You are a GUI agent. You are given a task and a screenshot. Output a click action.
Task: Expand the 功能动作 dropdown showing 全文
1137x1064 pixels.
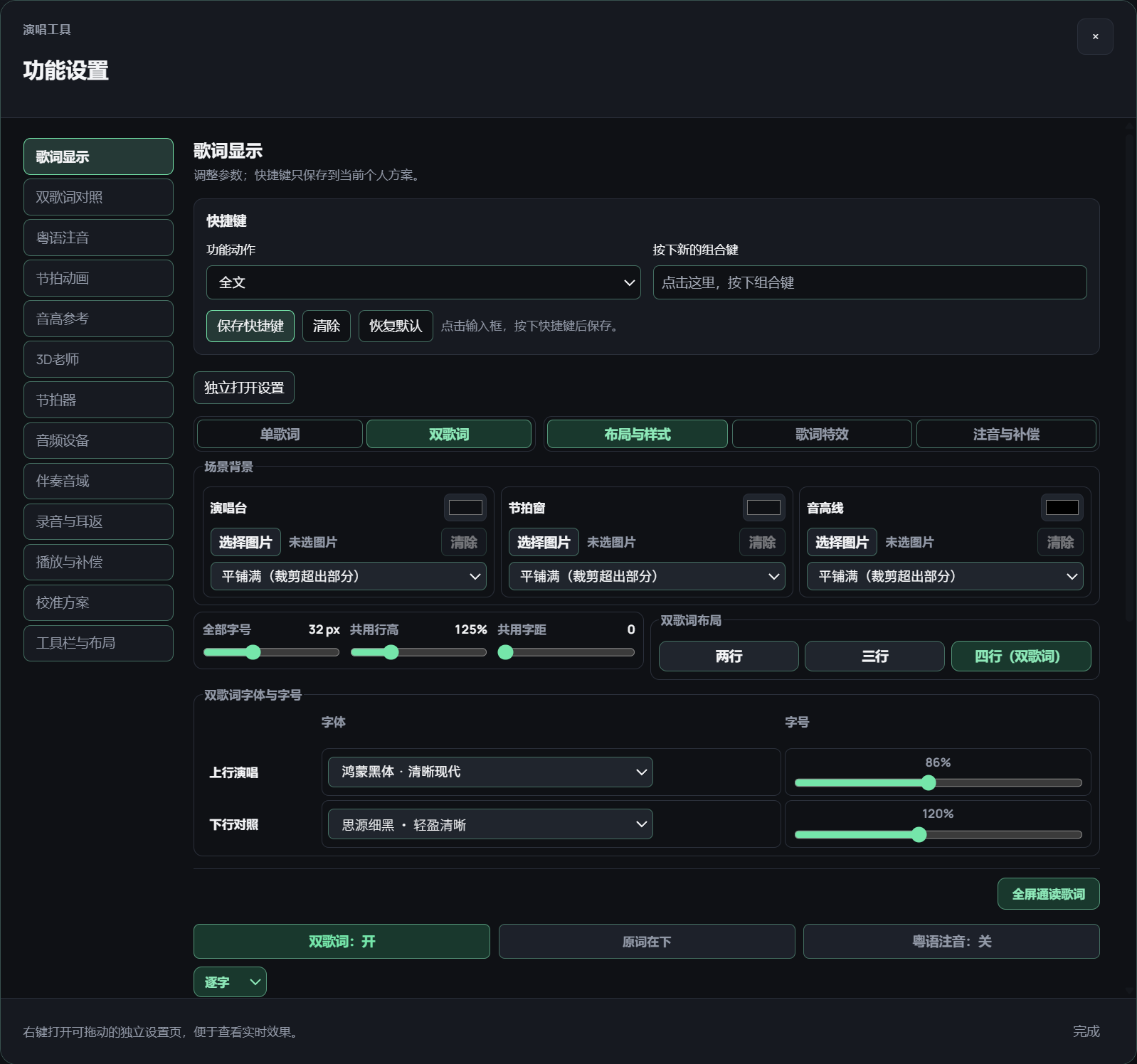[x=423, y=282]
